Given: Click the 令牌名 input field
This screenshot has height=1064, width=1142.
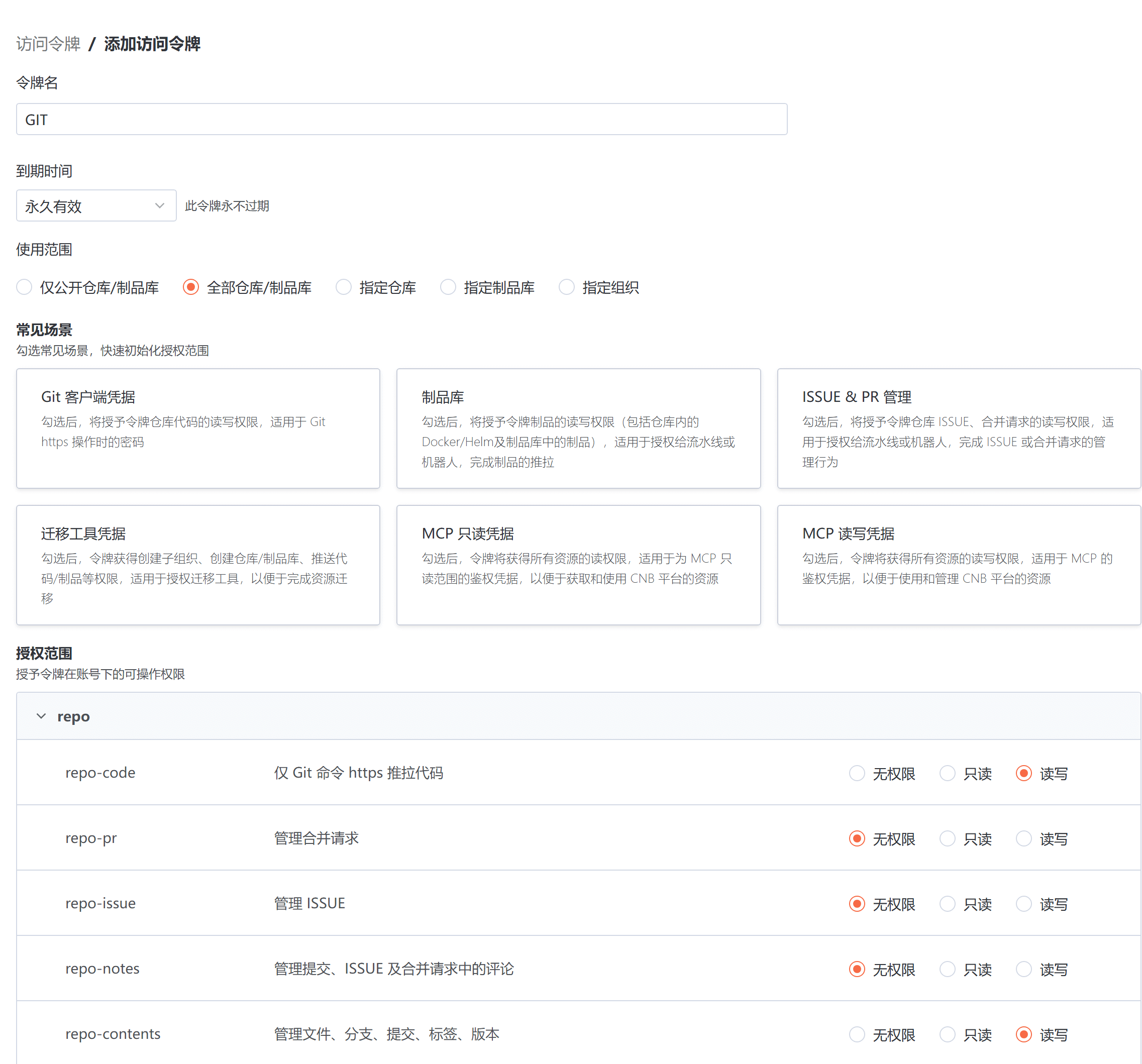Looking at the screenshot, I should 401,120.
